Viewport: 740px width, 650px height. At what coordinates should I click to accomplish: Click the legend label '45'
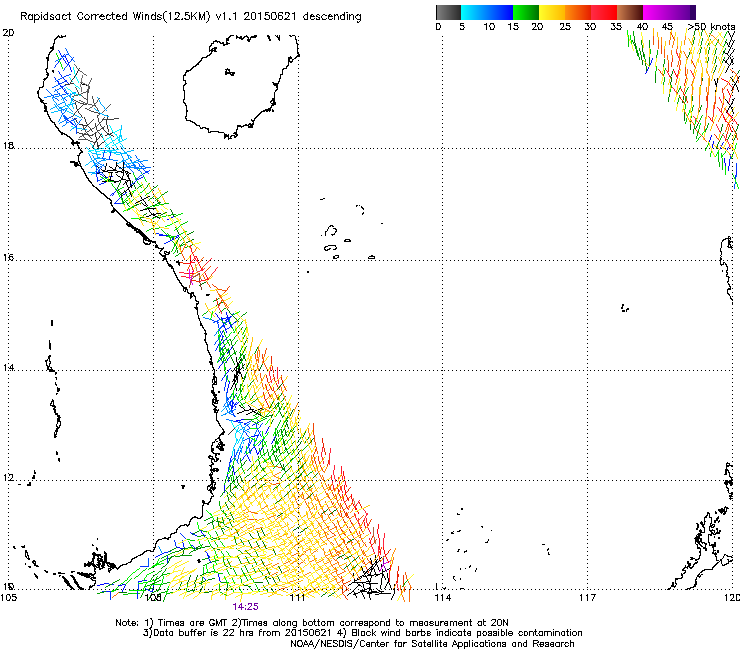[667, 27]
